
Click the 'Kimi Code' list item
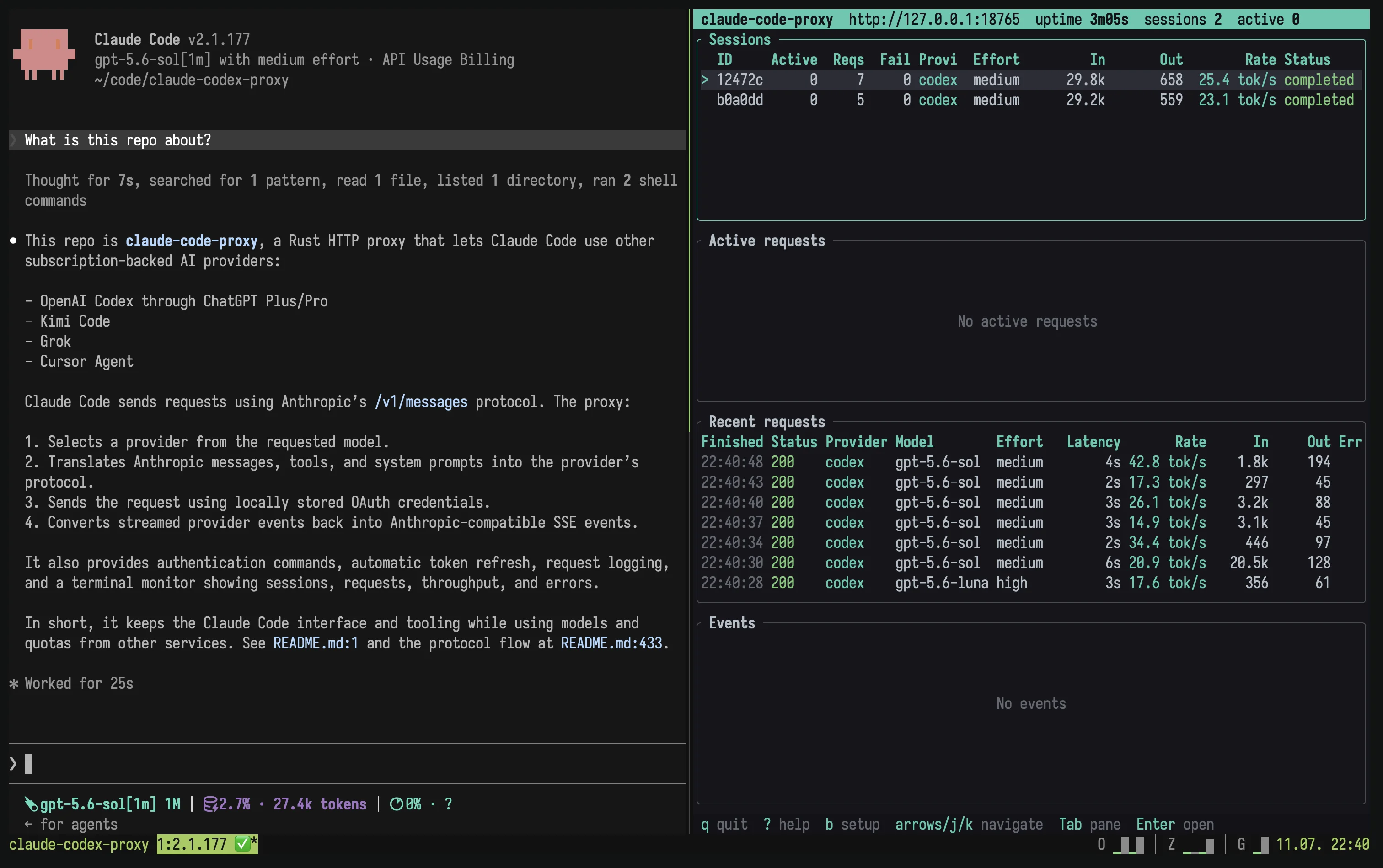pos(75,321)
